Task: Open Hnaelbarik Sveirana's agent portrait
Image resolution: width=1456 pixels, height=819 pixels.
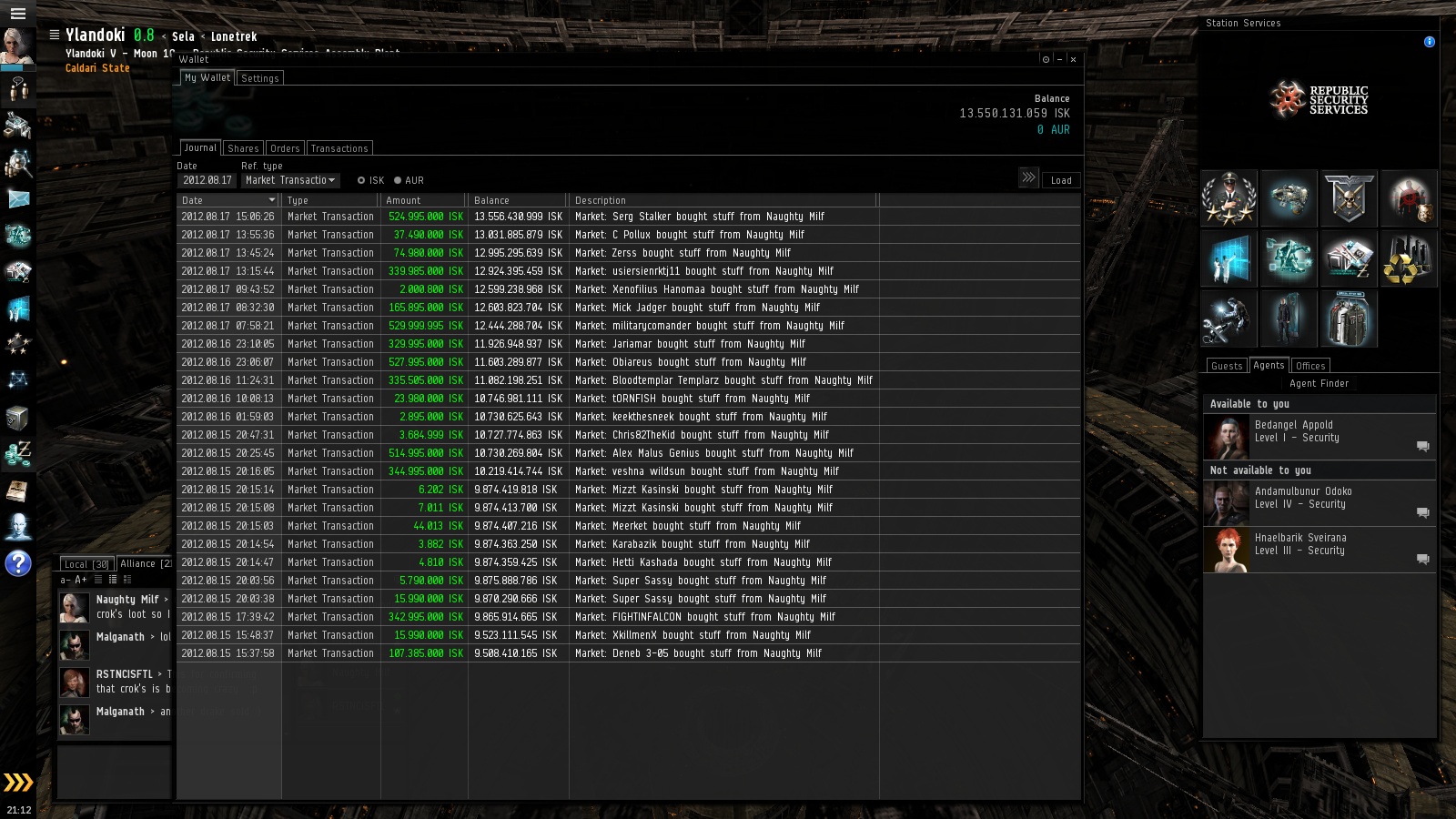Action: 1227,551
